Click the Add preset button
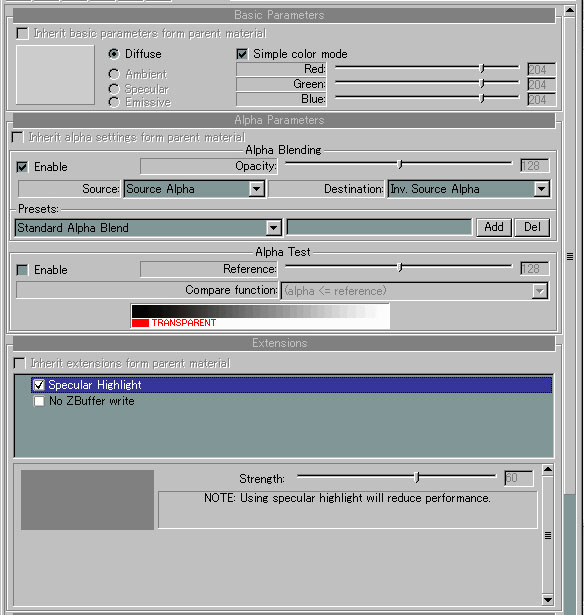This screenshot has width=584, height=615. pyautogui.click(x=494, y=227)
